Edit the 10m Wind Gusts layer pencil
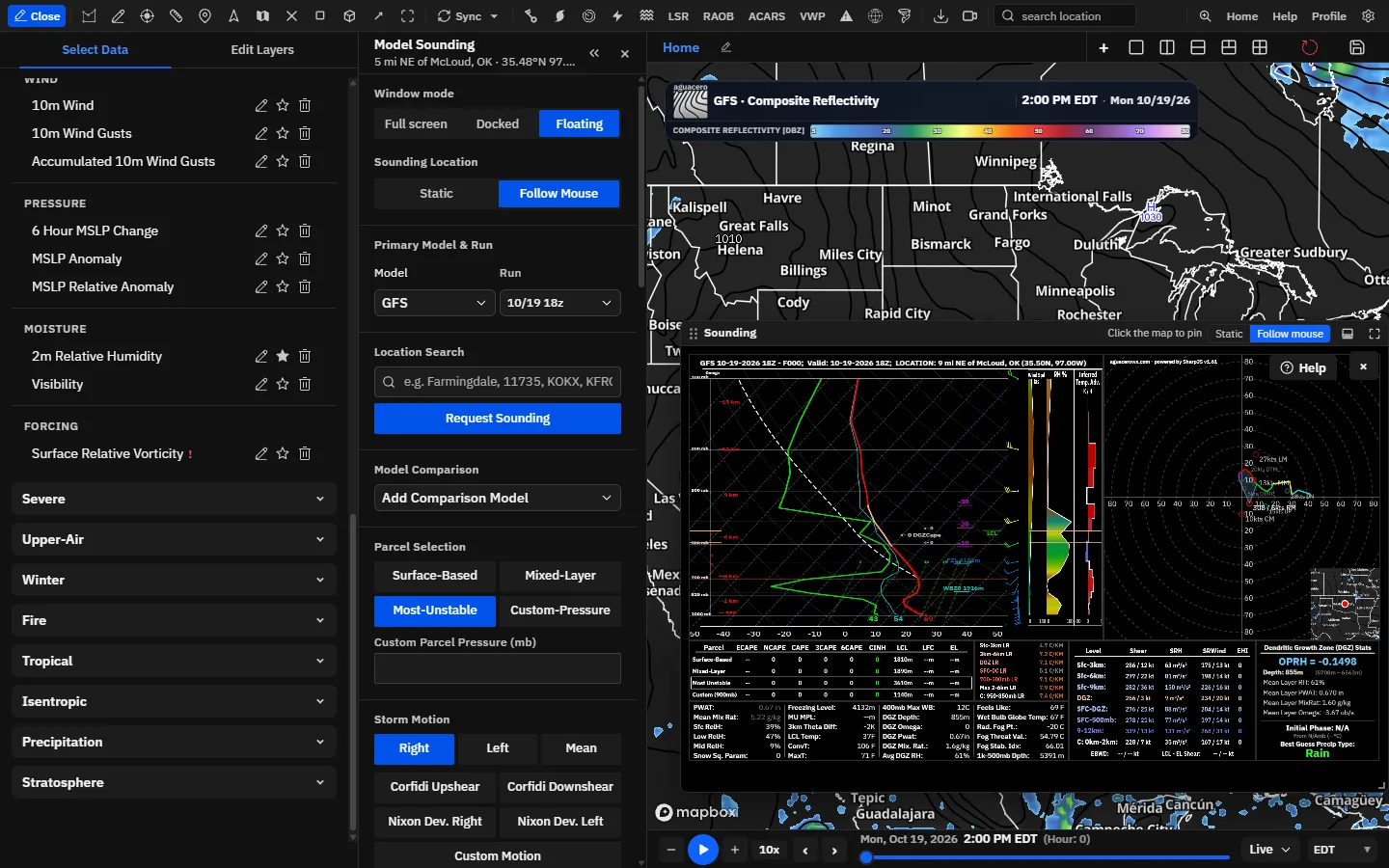Viewport: 1389px width, 868px height. pos(261,133)
